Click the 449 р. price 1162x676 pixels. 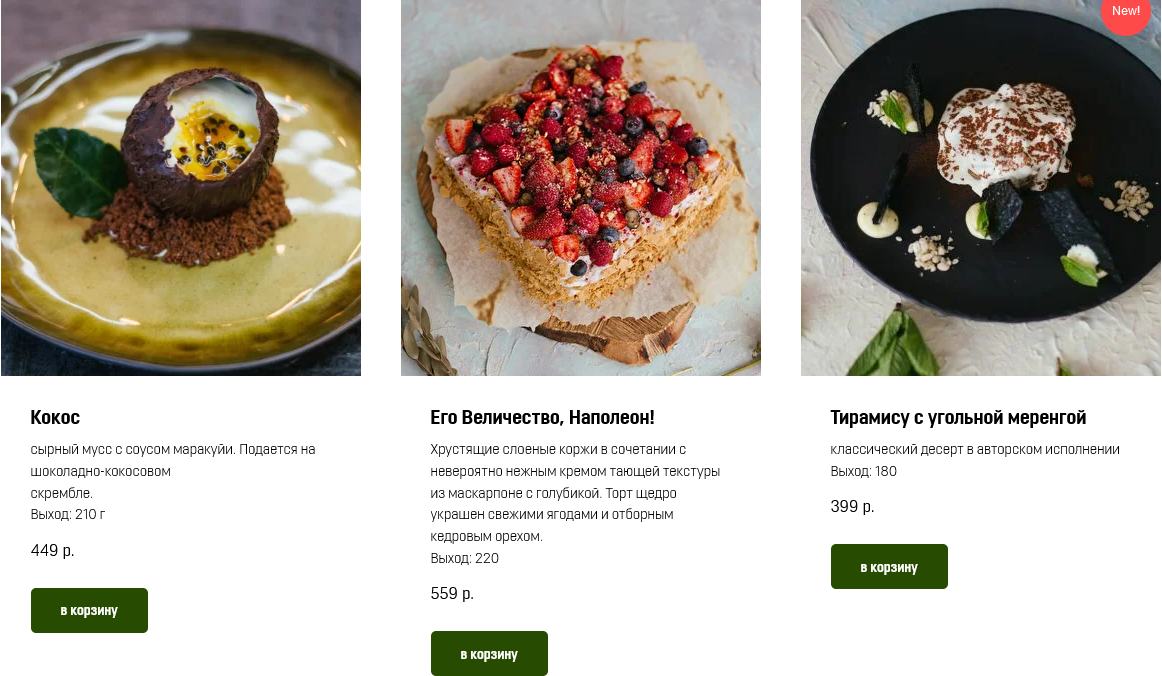[53, 550]
